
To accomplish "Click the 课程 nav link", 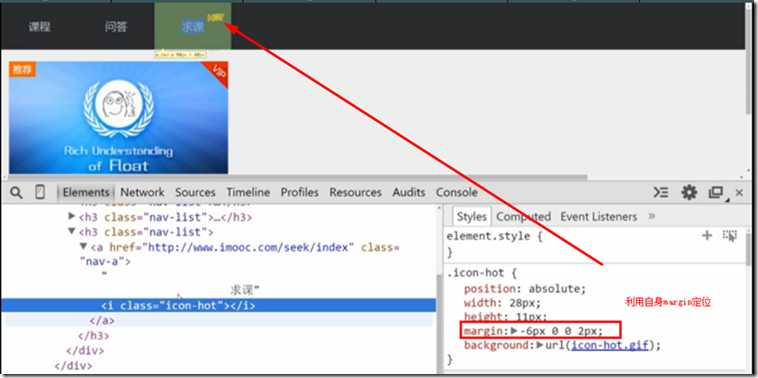I will coord(39,27).
